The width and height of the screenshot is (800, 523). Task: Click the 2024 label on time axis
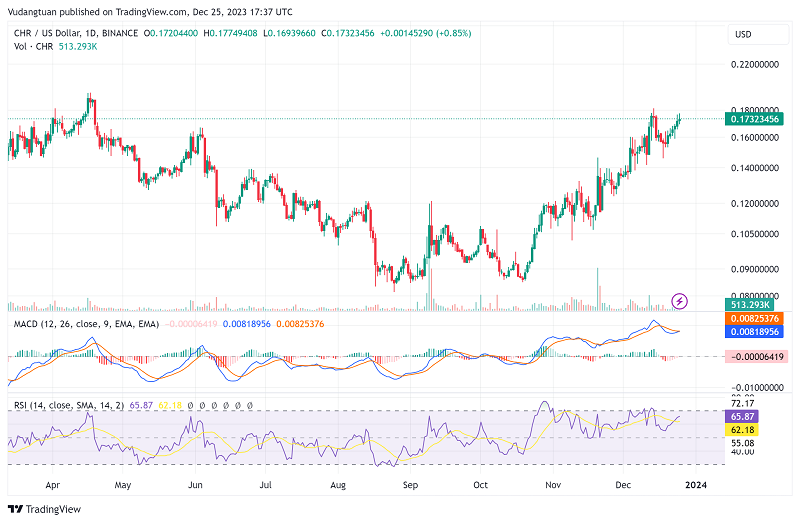pyautogui.click(x=699, y=483)
